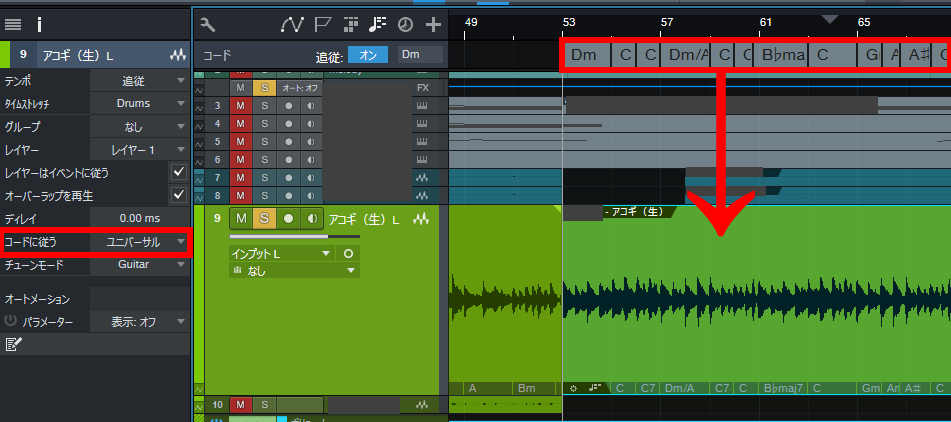Open the inspector info 'i' icon

tap(39, 24)
